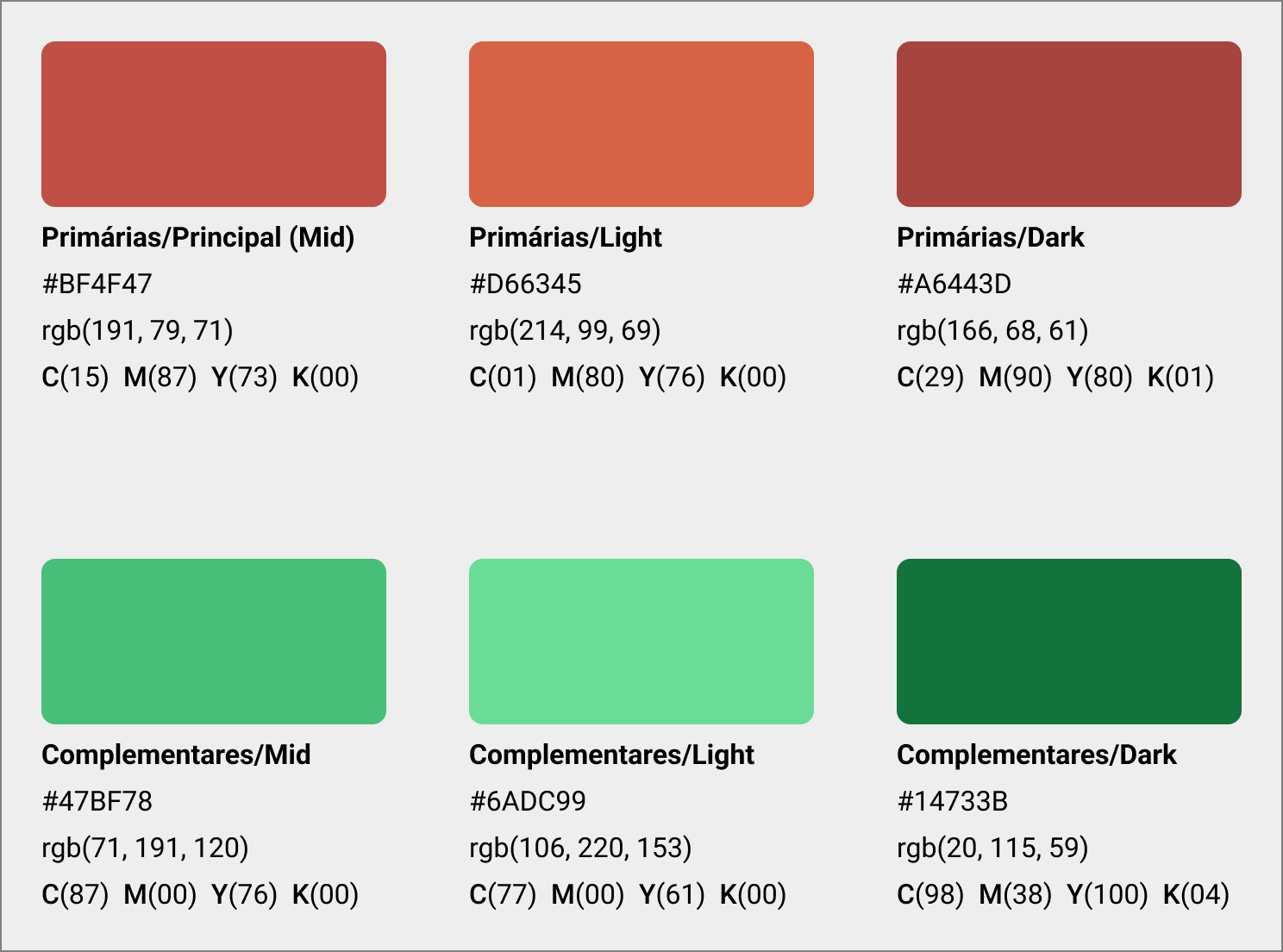Screen dimensions: 1283x952
Task: Select the #6ADC99 hex label
Action: pyautogui.click(x=527, y=801)
